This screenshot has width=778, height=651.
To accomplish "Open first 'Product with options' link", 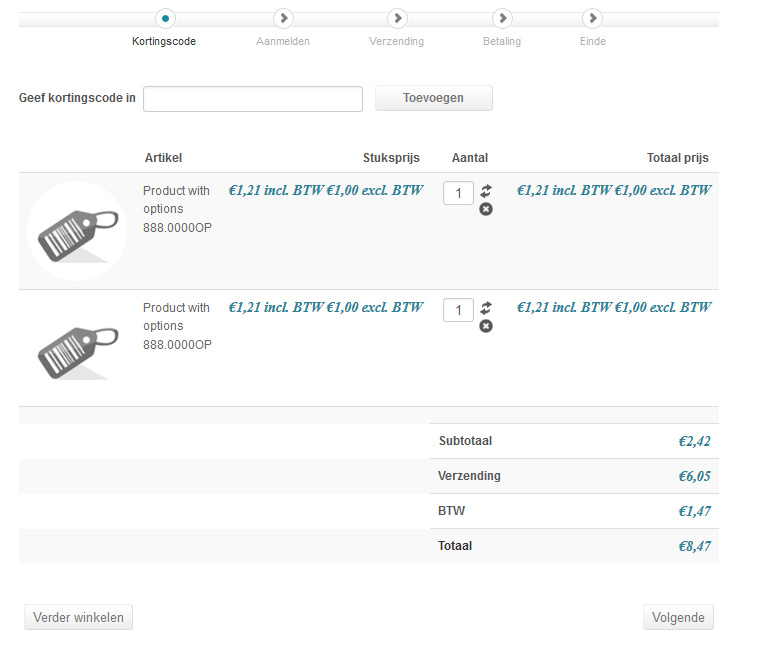I will pyautogui.click(x=176, y=200).
